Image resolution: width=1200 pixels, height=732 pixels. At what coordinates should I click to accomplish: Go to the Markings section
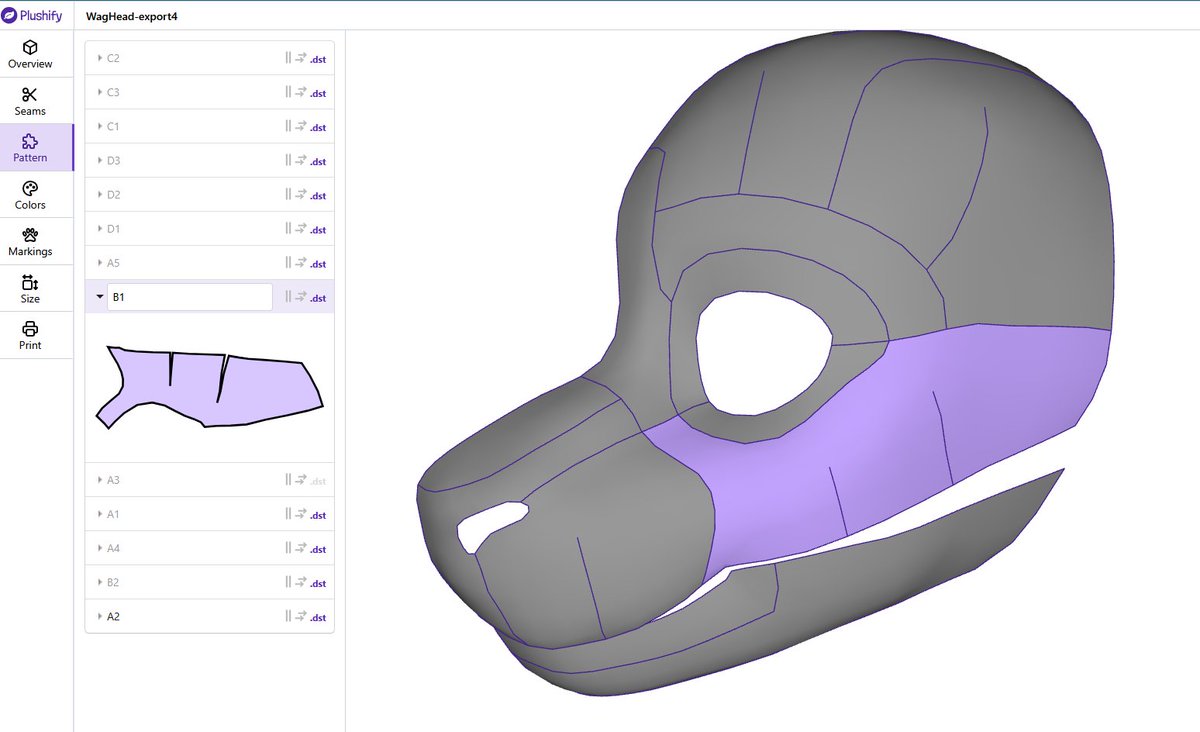click(30, 242)
